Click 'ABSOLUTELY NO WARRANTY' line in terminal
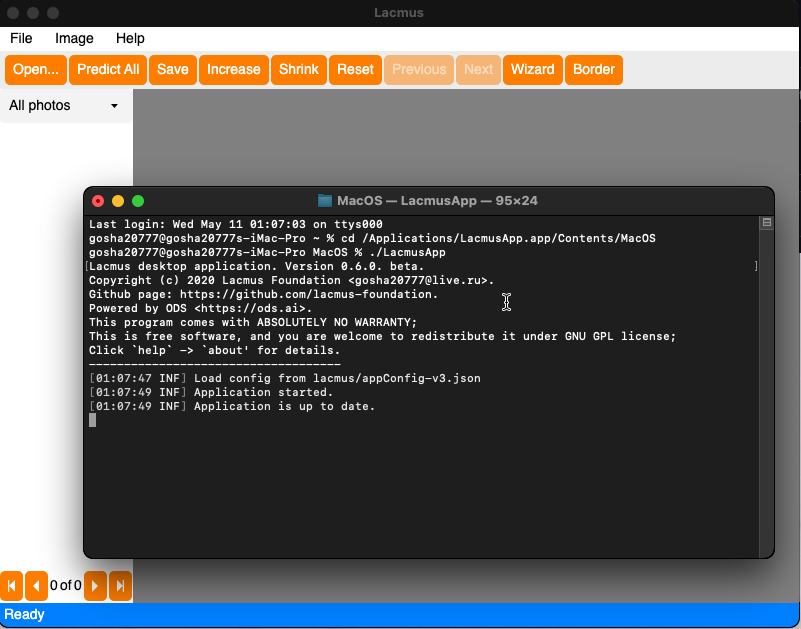The height and width of the screenshot is (629, 801). pyautogui.click(x=253, y=322)
